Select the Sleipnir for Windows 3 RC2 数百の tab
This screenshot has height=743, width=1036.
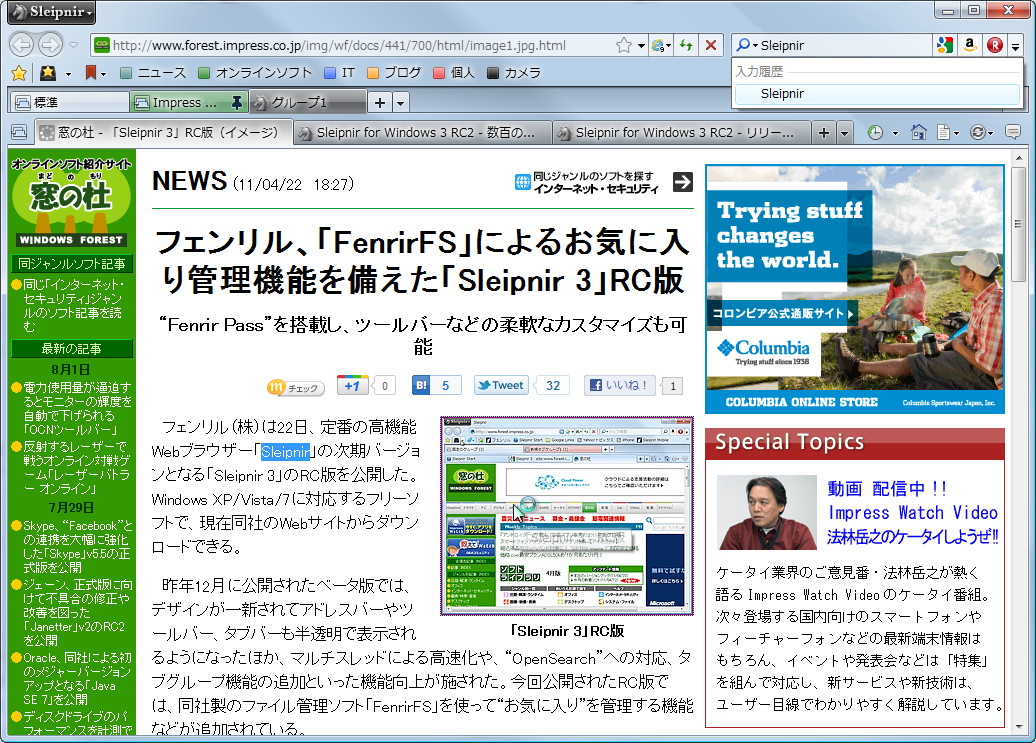click(422, 133)
